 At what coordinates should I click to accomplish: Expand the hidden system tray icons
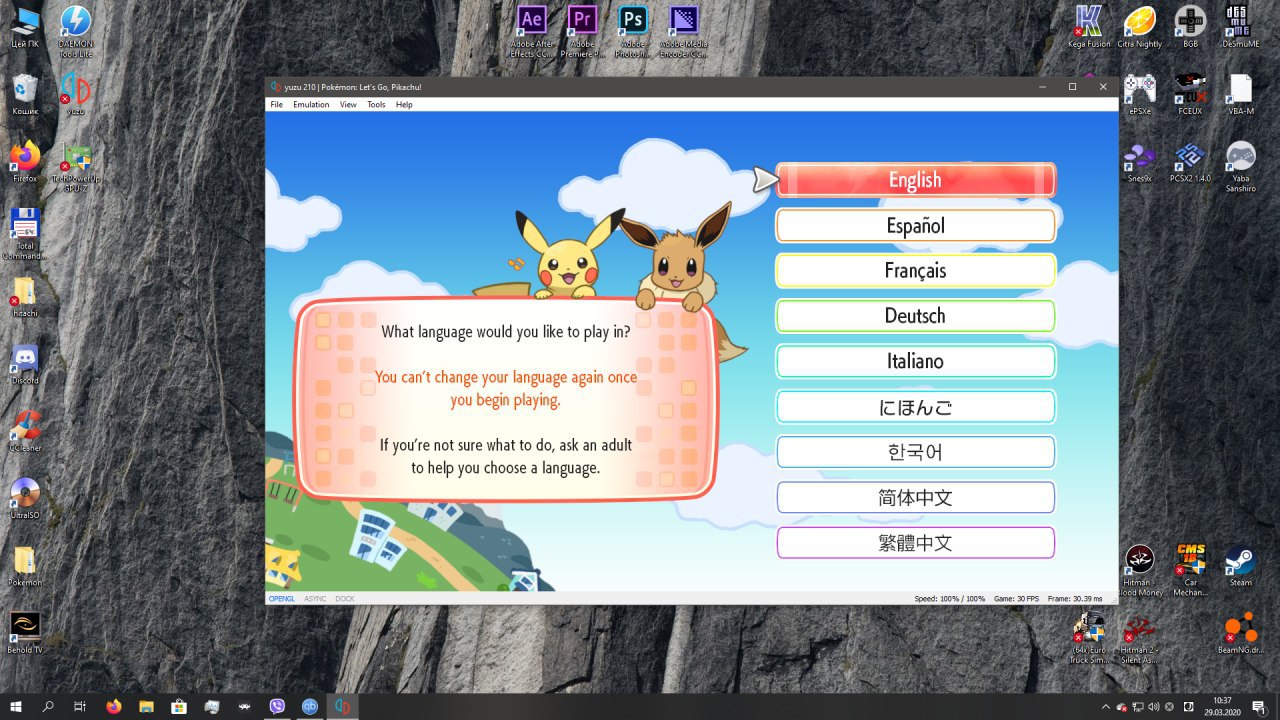1105,706
